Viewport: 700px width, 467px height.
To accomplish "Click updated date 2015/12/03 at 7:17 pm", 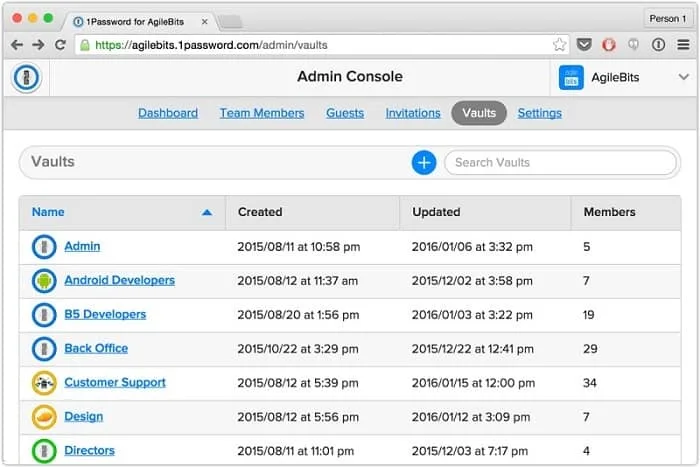I will point(470,451).
